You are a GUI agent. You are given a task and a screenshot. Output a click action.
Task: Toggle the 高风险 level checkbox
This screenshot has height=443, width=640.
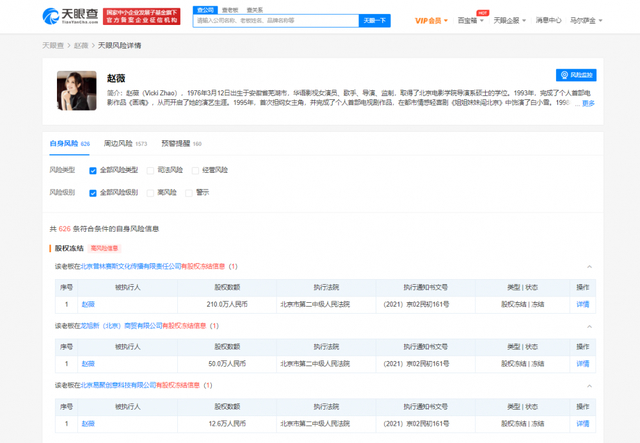(x=151, y=192)
